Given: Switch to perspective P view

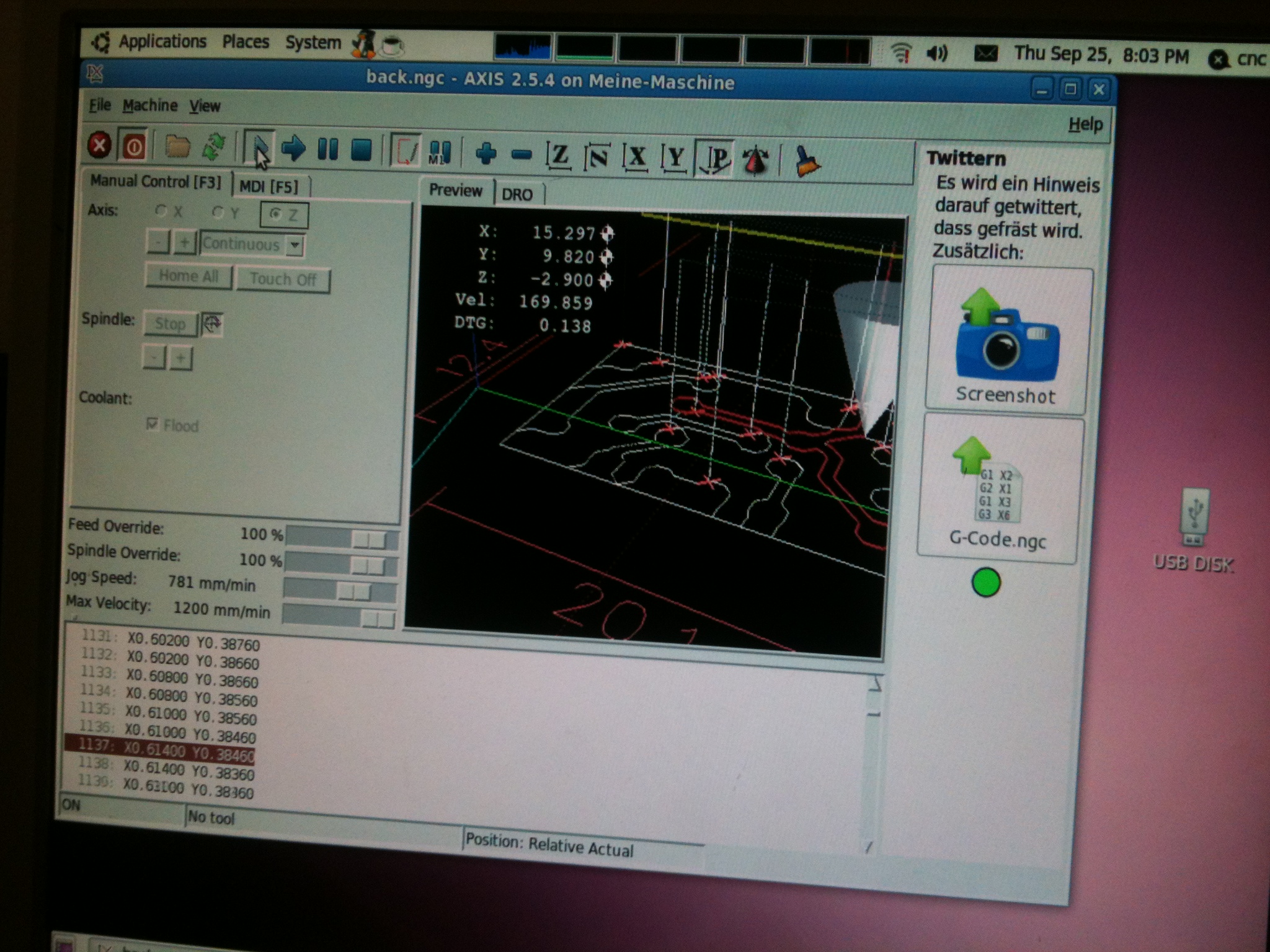Looking at the screenshot, I should coord(714,159).
